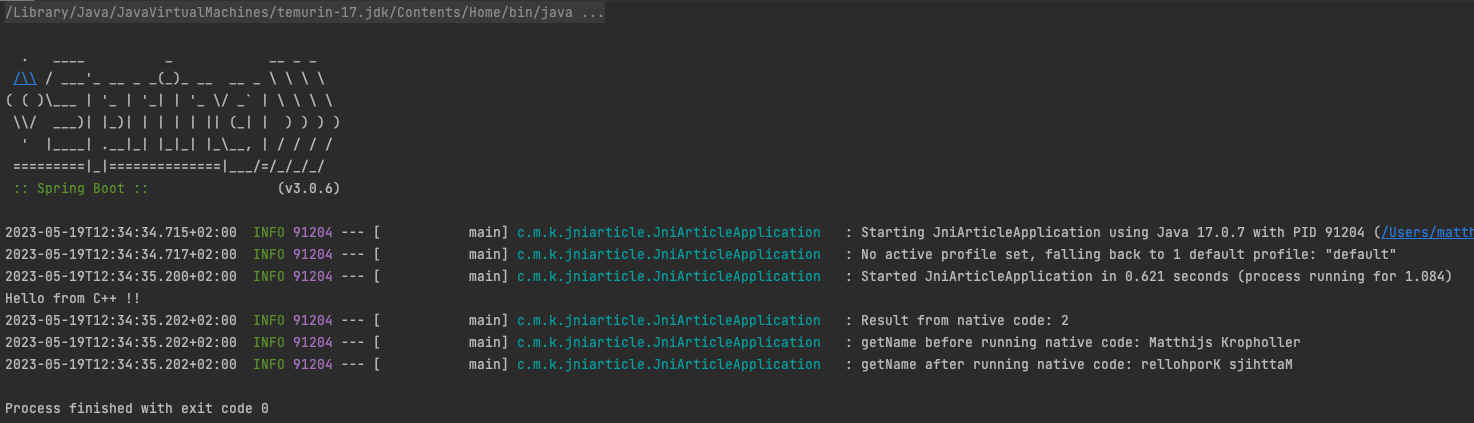Click the logger class name on the 'Result from native code' line

[668, 320]
